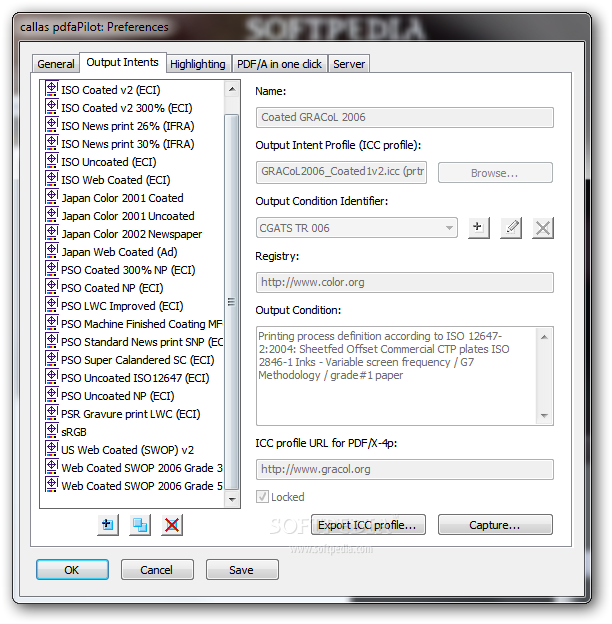Switch to the General tab
The image size is (612, 624).
click(x=56, y=64)
